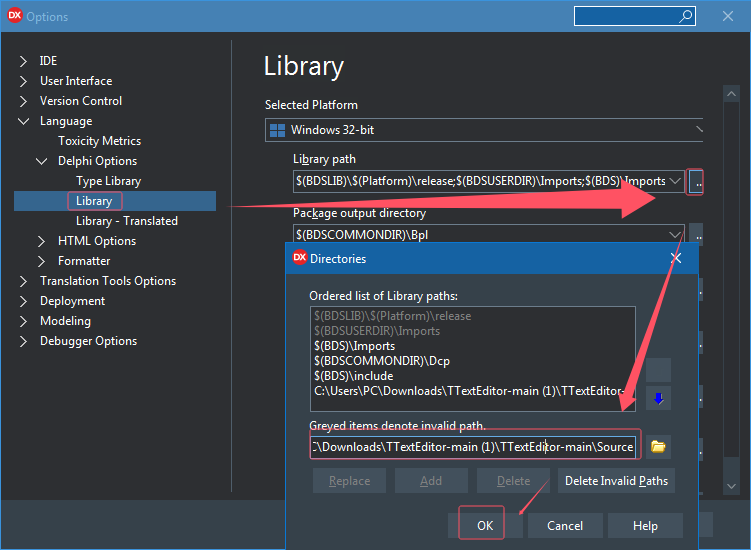Click the Windows platform icon in combo box
Image resolution: width=751 pixels, height=550 pixels.
277,130
